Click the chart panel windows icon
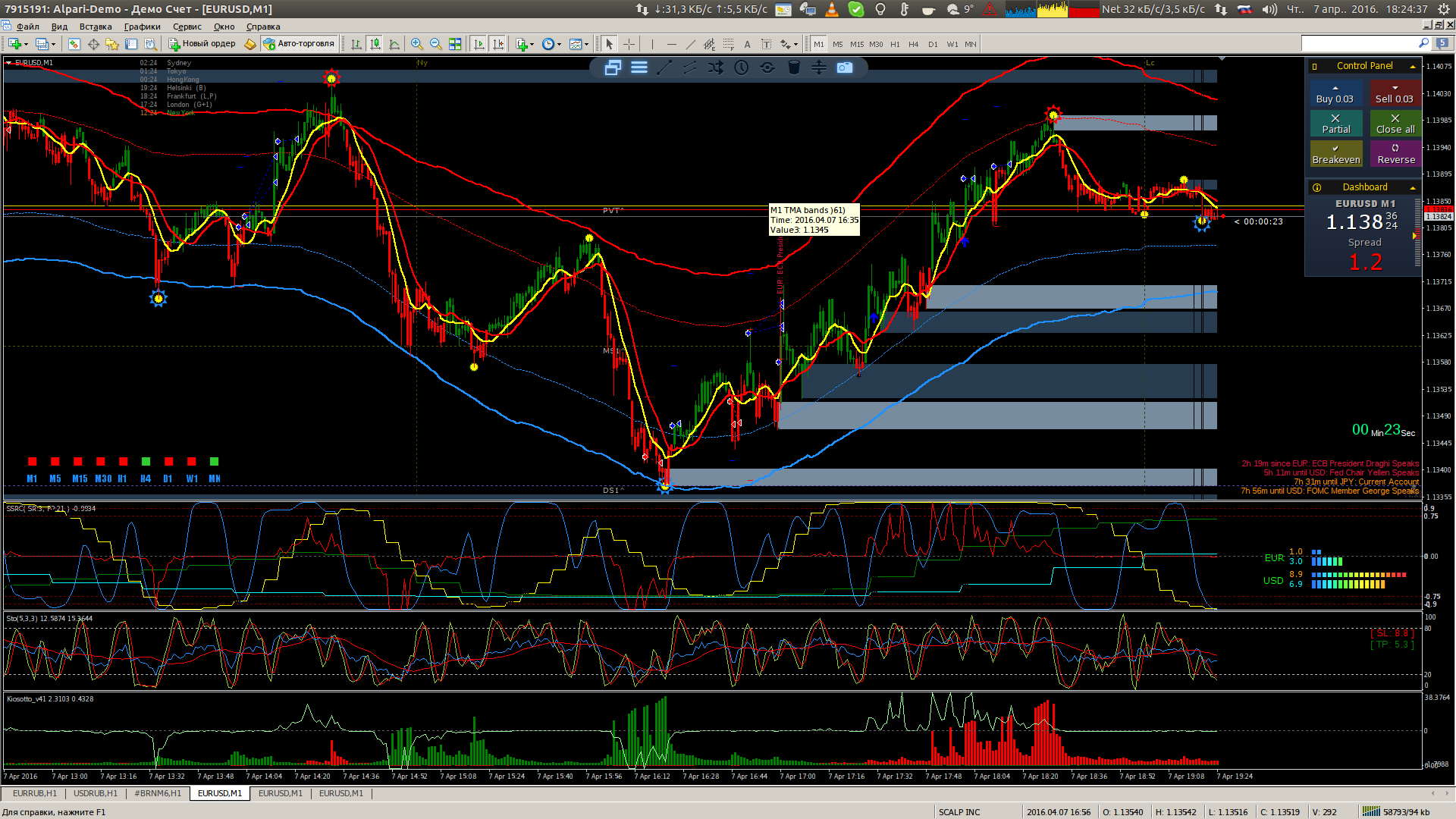1456x819 pixels. 613,67
